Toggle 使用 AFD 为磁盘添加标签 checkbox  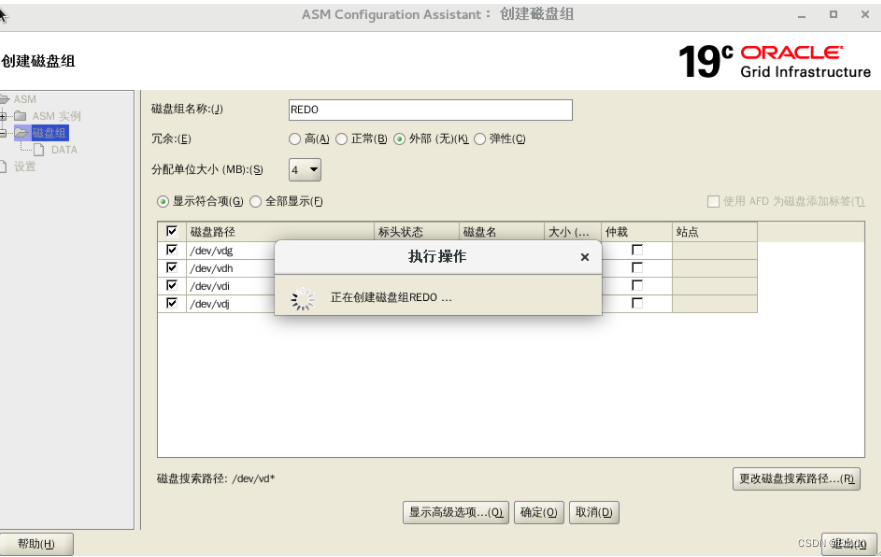coord(713,201)
